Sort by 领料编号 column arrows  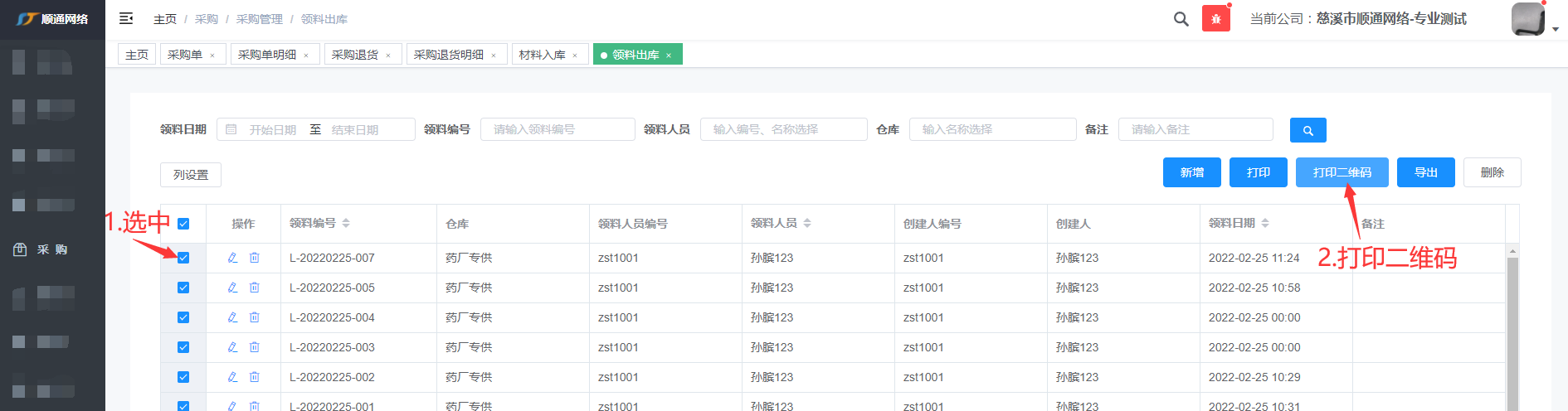click(346, 223)
